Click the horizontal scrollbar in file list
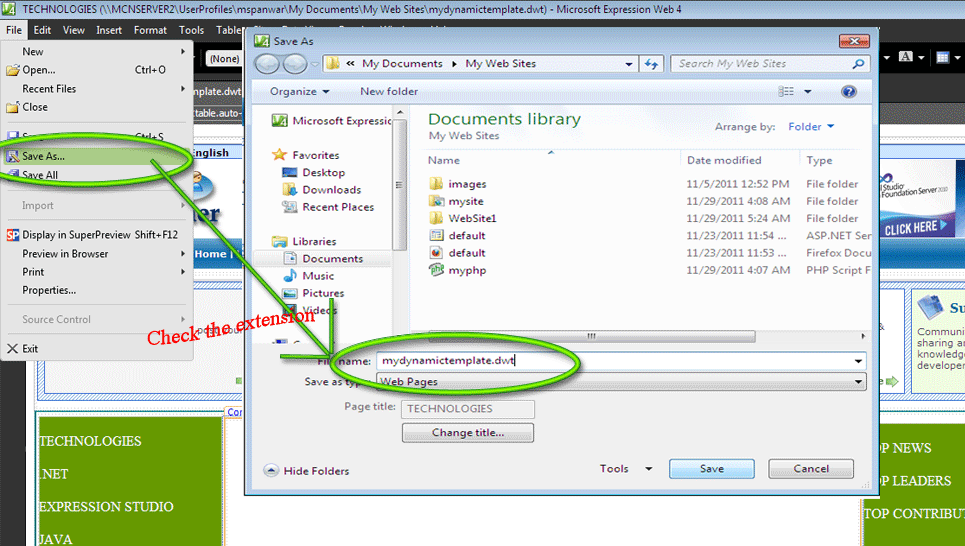965x546 pixels. 591,336
